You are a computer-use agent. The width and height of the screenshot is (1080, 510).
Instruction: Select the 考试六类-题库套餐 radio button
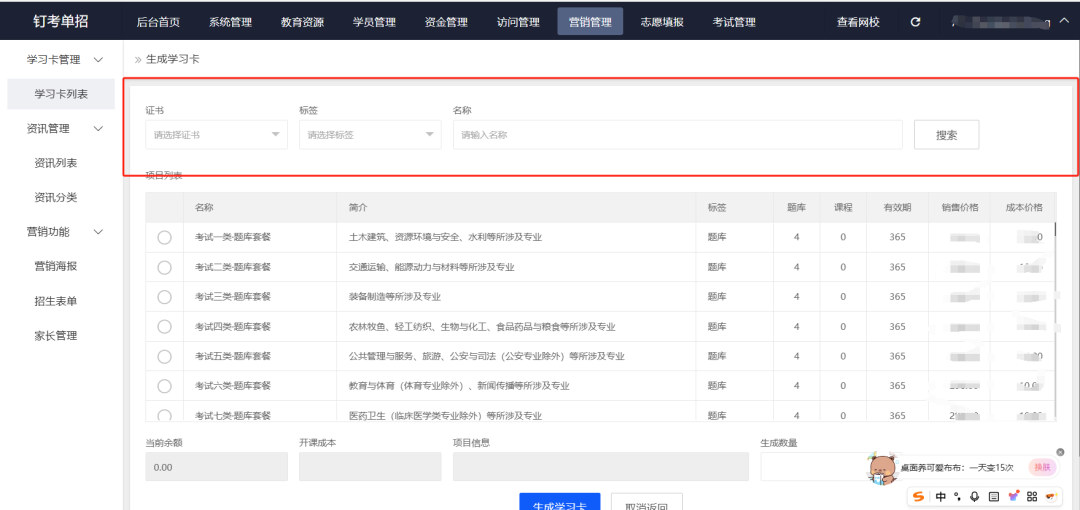tap(165, 386)
